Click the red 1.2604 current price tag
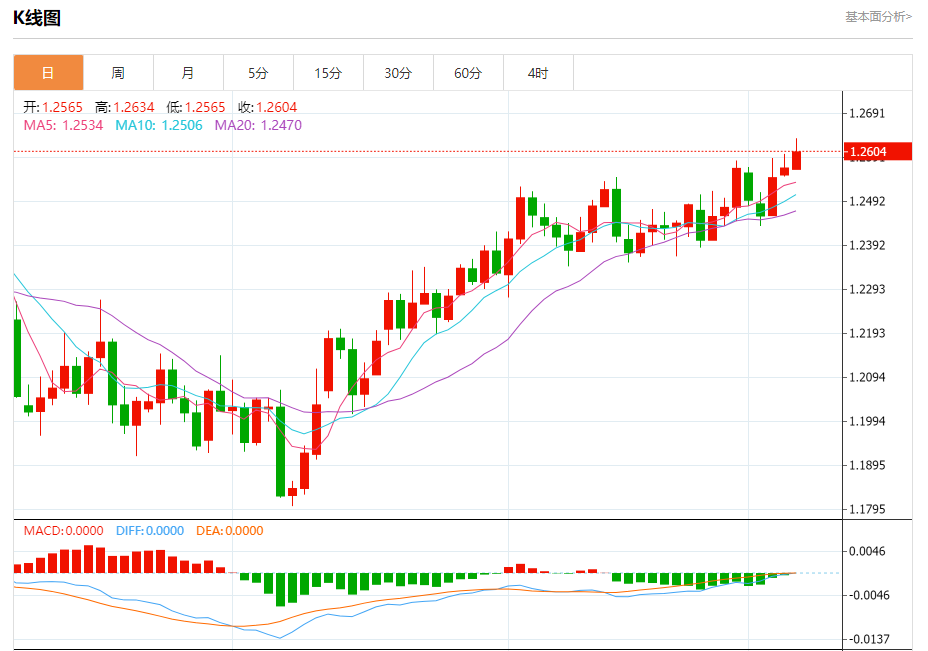 (878, 152)
